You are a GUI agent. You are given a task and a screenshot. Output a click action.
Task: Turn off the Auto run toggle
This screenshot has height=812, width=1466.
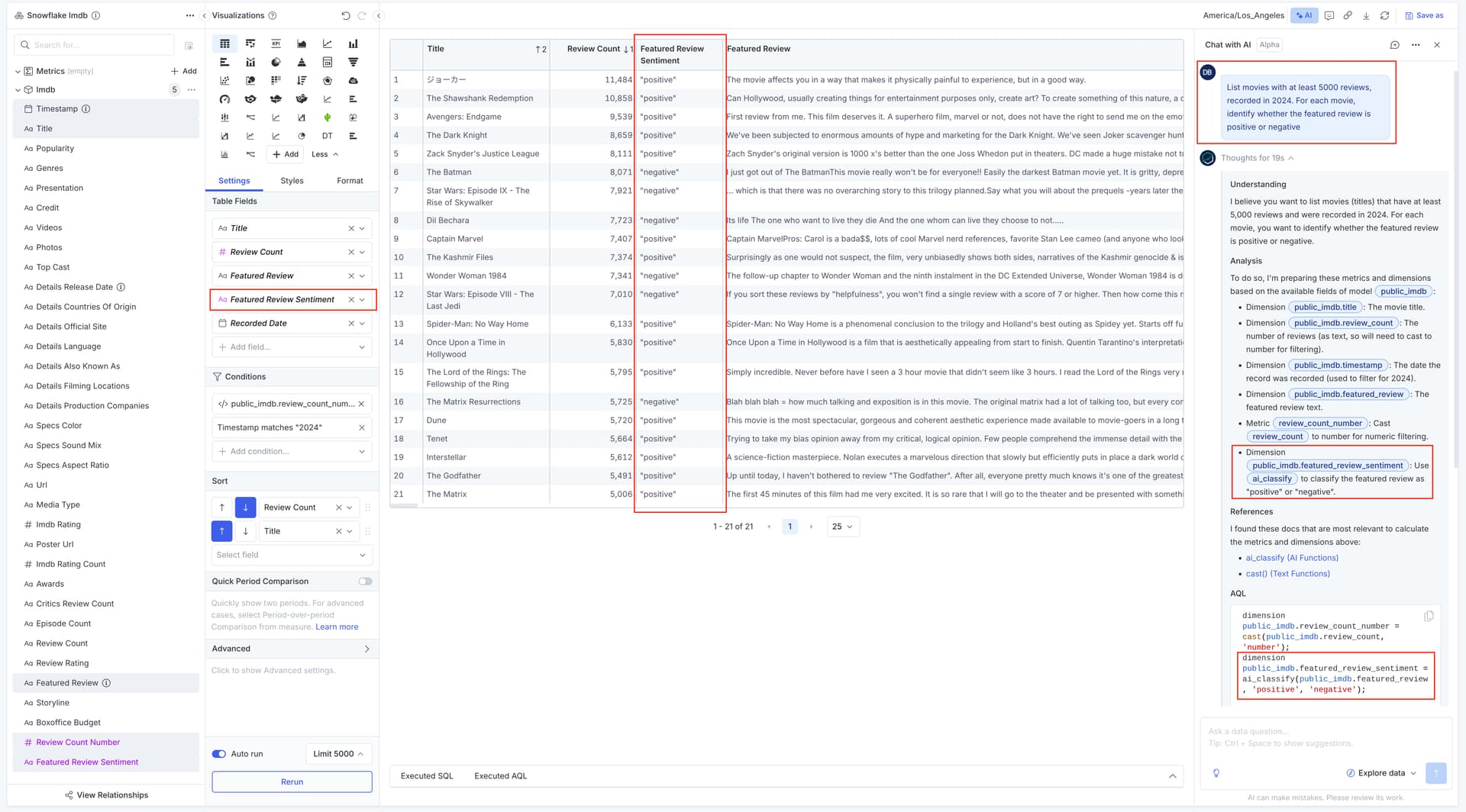point(219,754)
